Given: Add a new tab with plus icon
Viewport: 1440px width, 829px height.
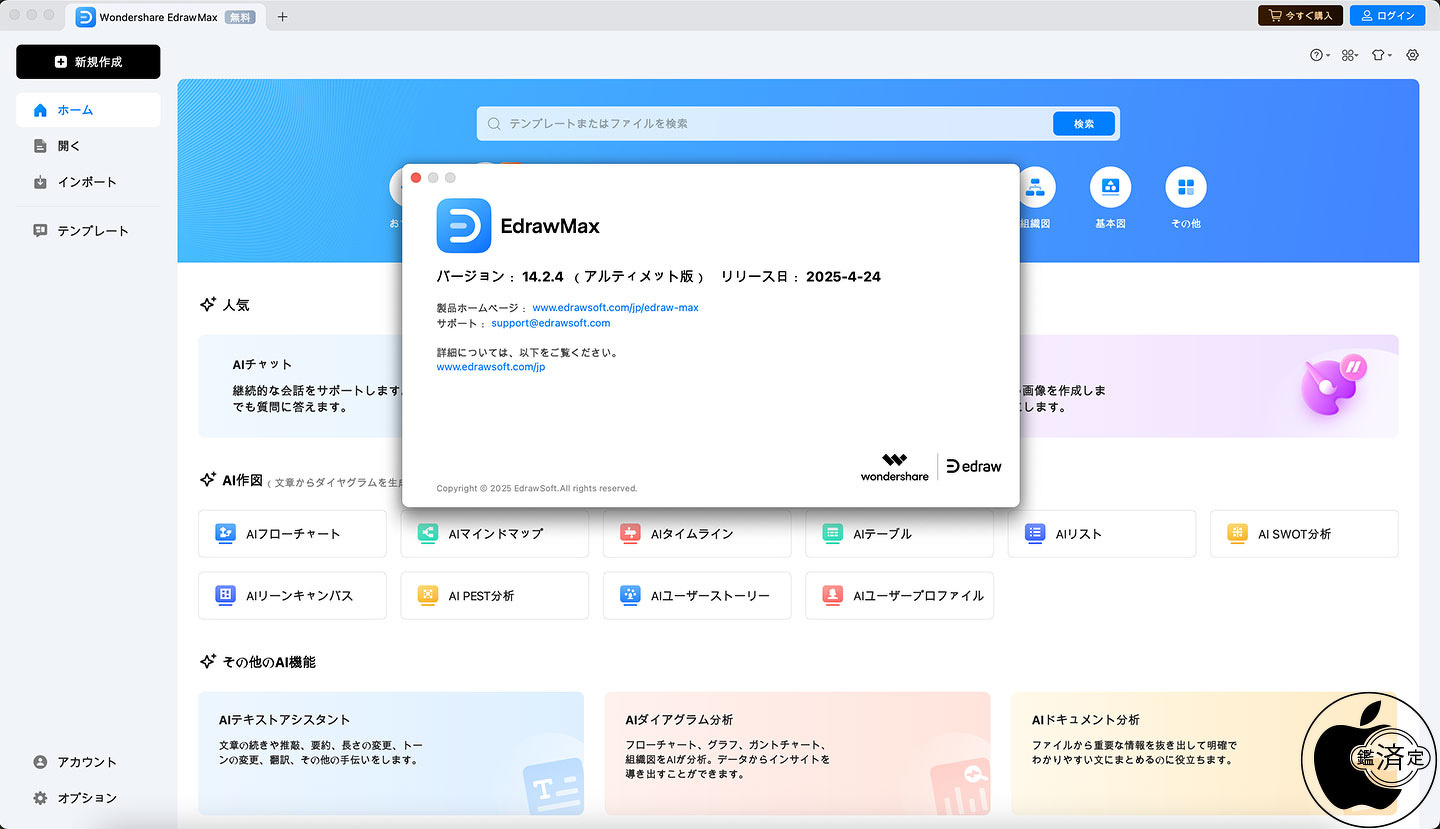Looking at the screenshot, I should point(283,16).
